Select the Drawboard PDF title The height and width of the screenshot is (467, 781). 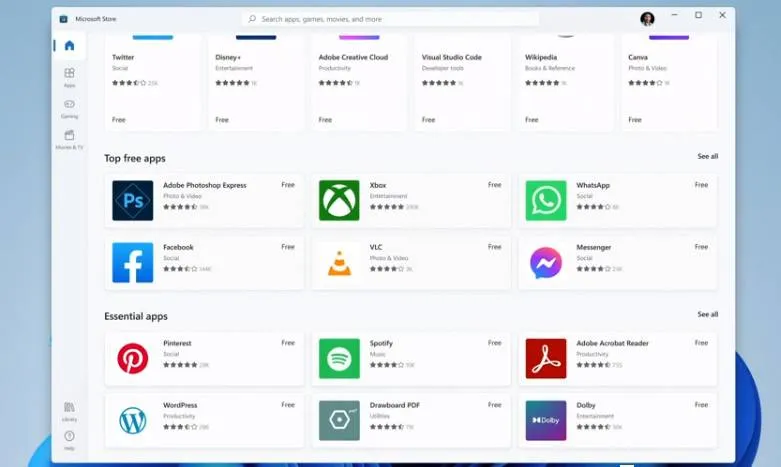point(394,405)
